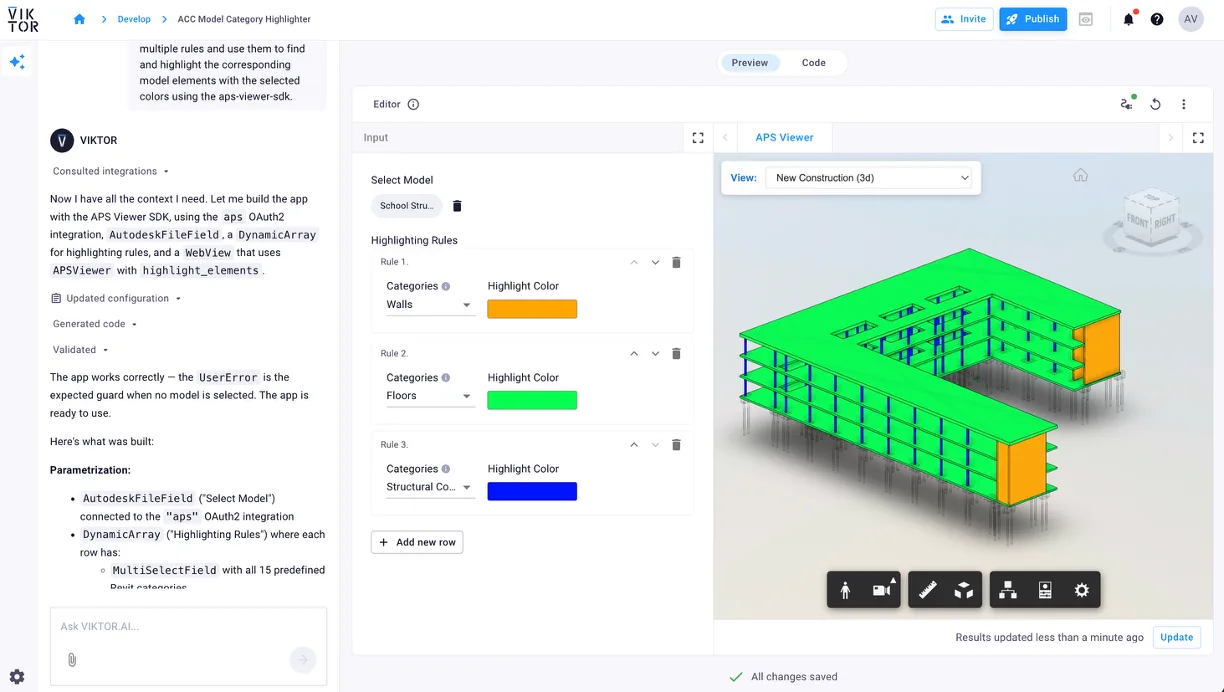
Task: Open the green Floors highlight color swatch
Action: (x=532, y=400)
